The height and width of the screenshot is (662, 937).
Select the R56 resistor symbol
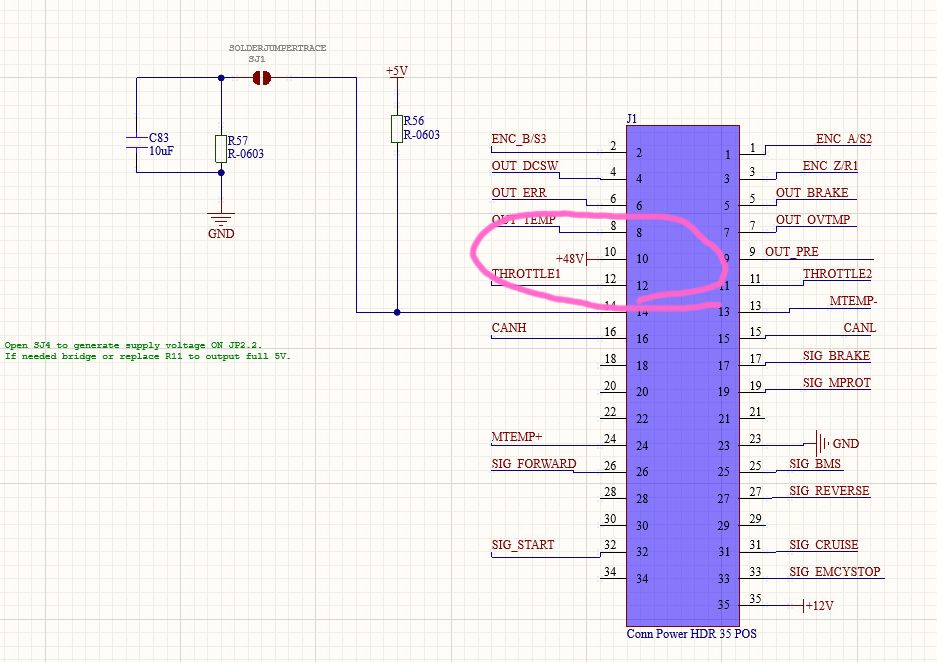click(397, 128)
